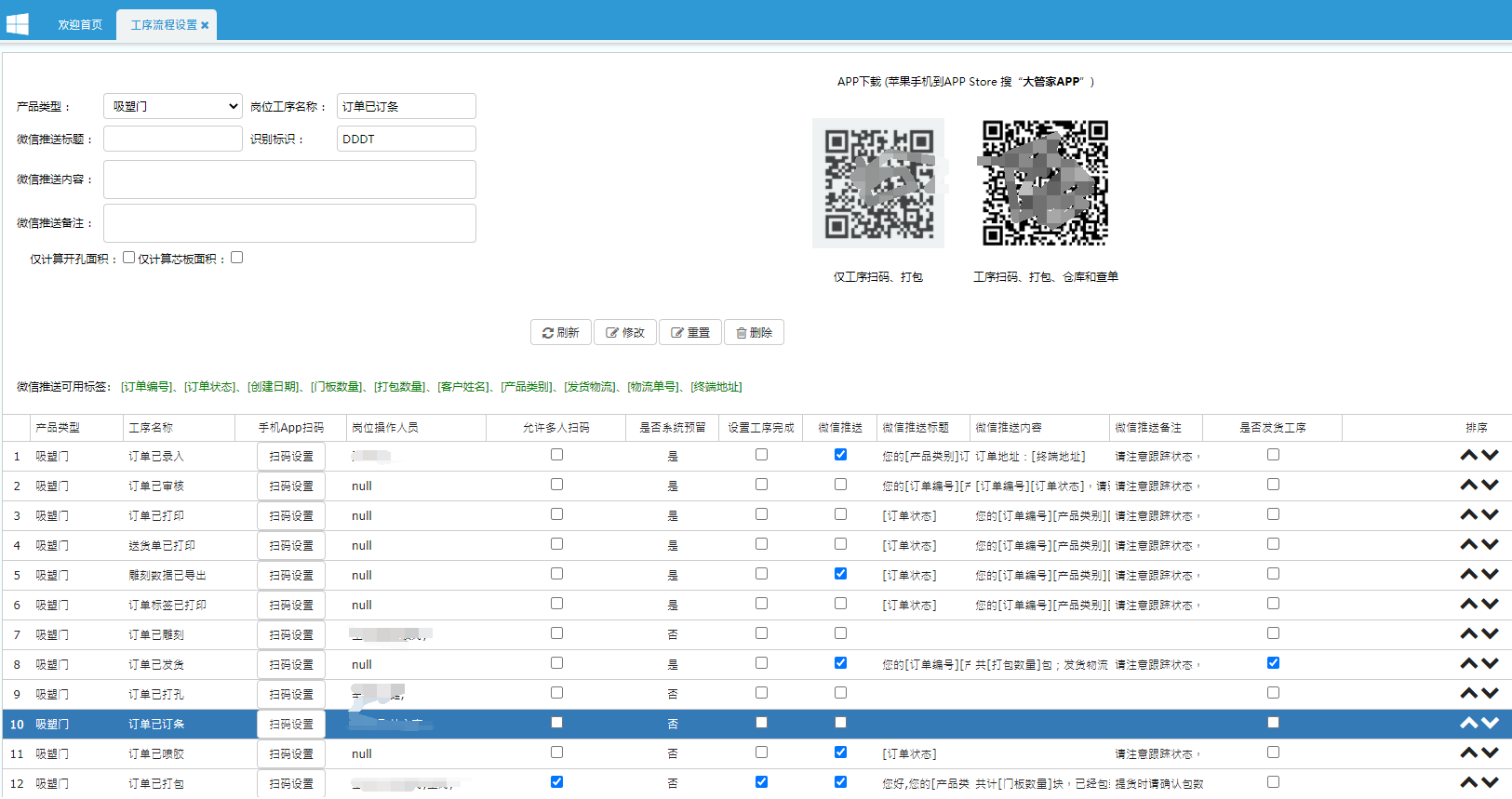Click the 仅工序扫码、打包 QR code
The height and width of the screenshot is (799, 1512).
point(878,183)
